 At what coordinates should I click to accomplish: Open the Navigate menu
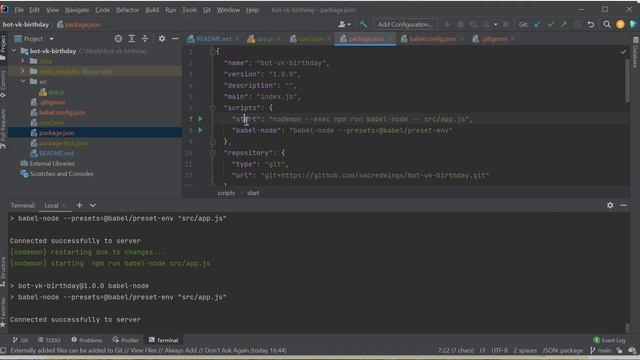point(77,10)
